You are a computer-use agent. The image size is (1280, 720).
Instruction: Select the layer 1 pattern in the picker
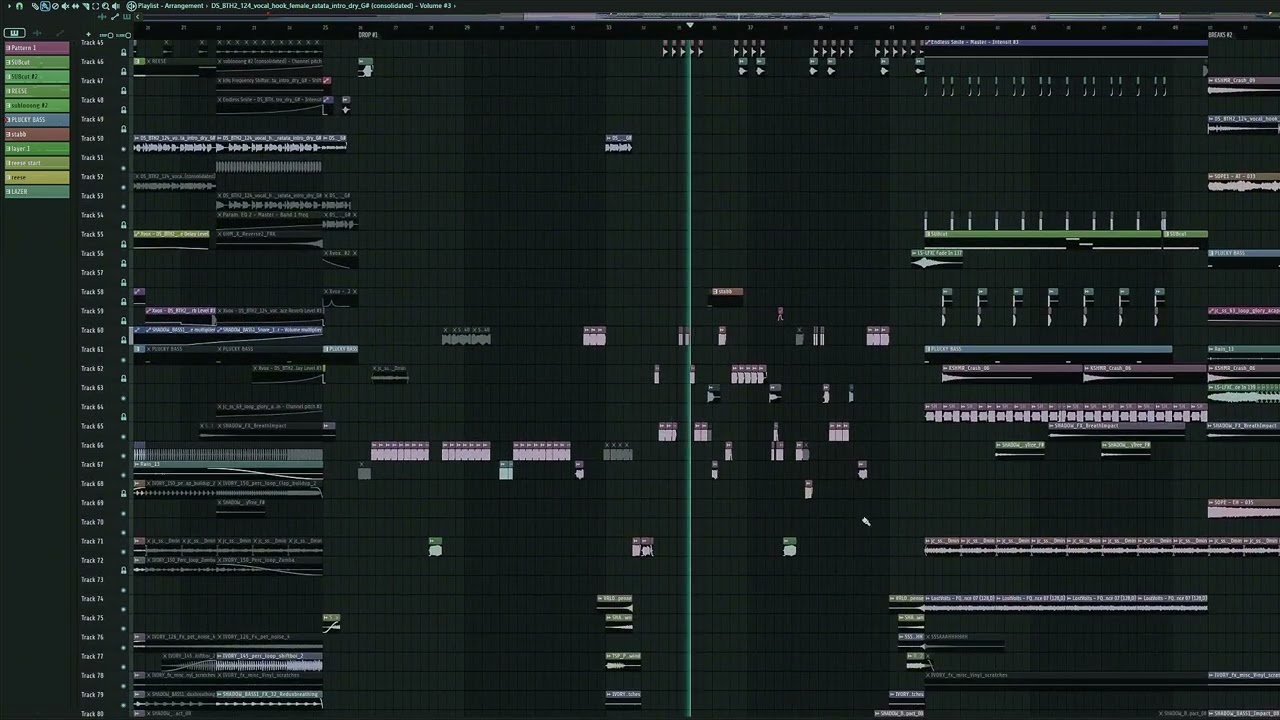36,148
